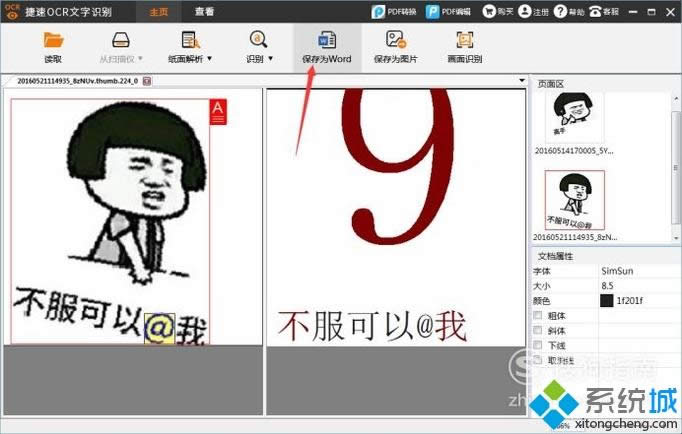Switch to the 查看 view tab
The height and width of the screenshot is (434, 682).
tap(204, 12)
